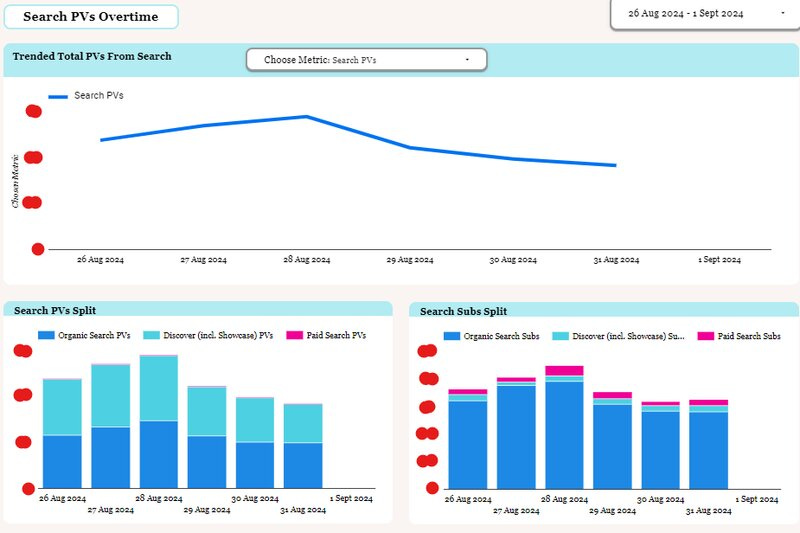Select the Discover segment of the 31 Aug PVs bar
Screen dimensions: 800x533
(303, 424)
